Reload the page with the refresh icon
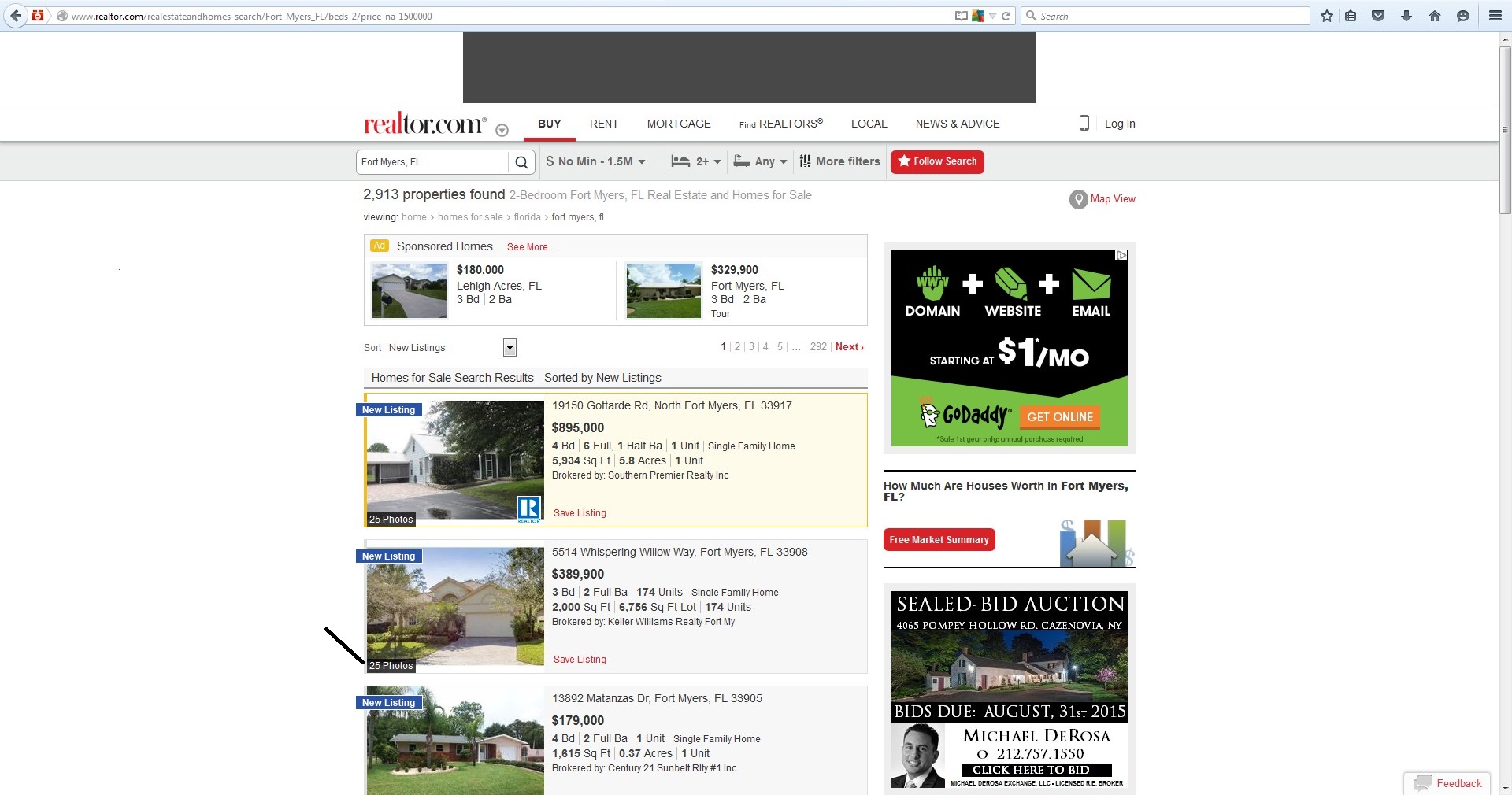This screenshot has height=795, width=1512. (1006, 16)
